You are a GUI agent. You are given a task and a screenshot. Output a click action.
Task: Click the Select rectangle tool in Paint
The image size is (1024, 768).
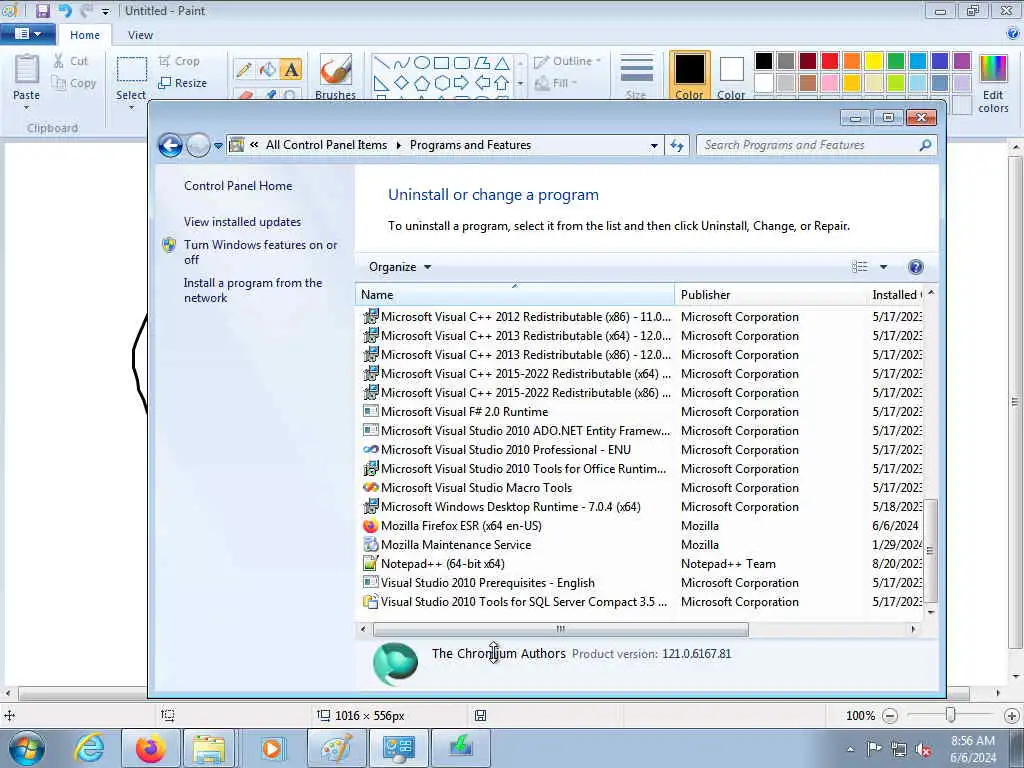point(131,71)
